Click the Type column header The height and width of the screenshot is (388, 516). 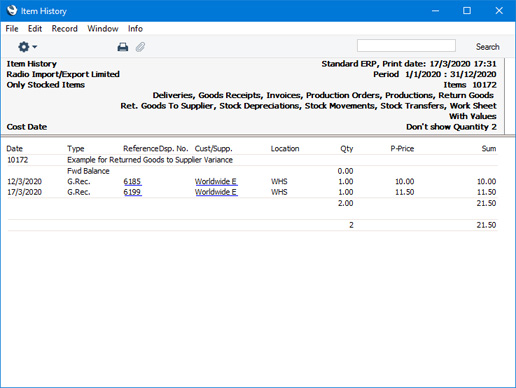(x=76, y=149)
